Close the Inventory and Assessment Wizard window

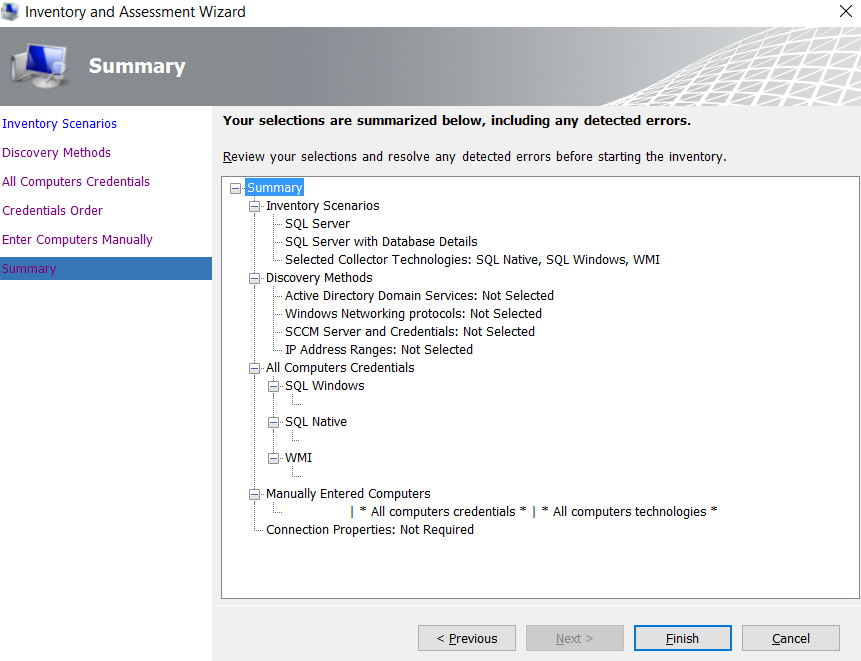845,12
